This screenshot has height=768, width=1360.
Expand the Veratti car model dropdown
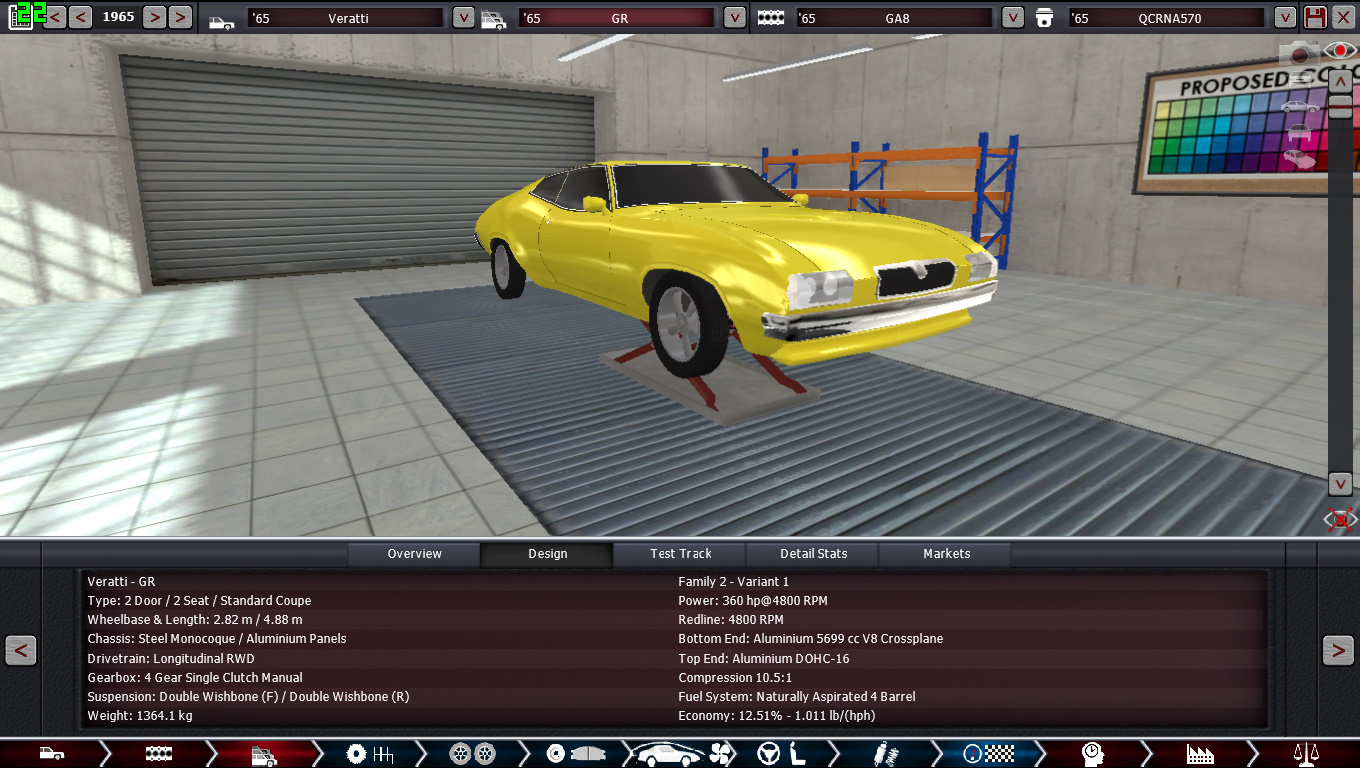[x=463, y=17]
